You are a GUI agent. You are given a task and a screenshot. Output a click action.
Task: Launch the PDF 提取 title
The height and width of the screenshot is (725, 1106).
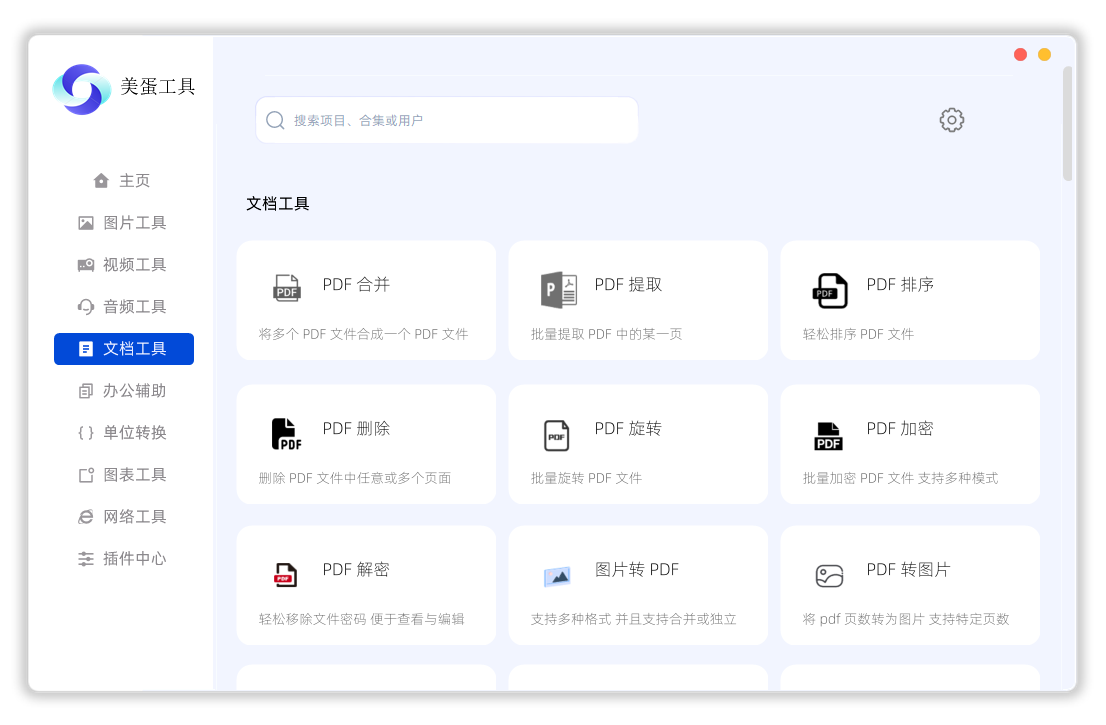click(628, 284)
